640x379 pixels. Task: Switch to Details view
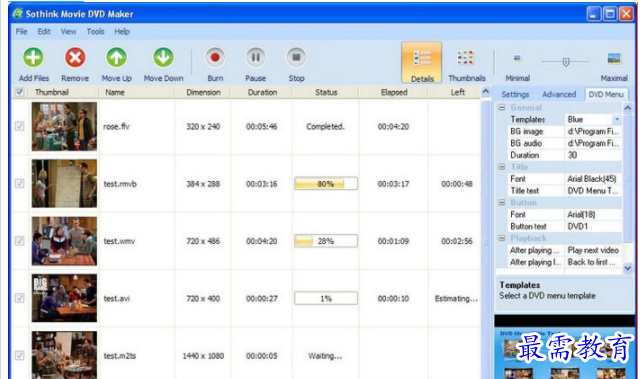pyautogui.click(x=422, y=62)
